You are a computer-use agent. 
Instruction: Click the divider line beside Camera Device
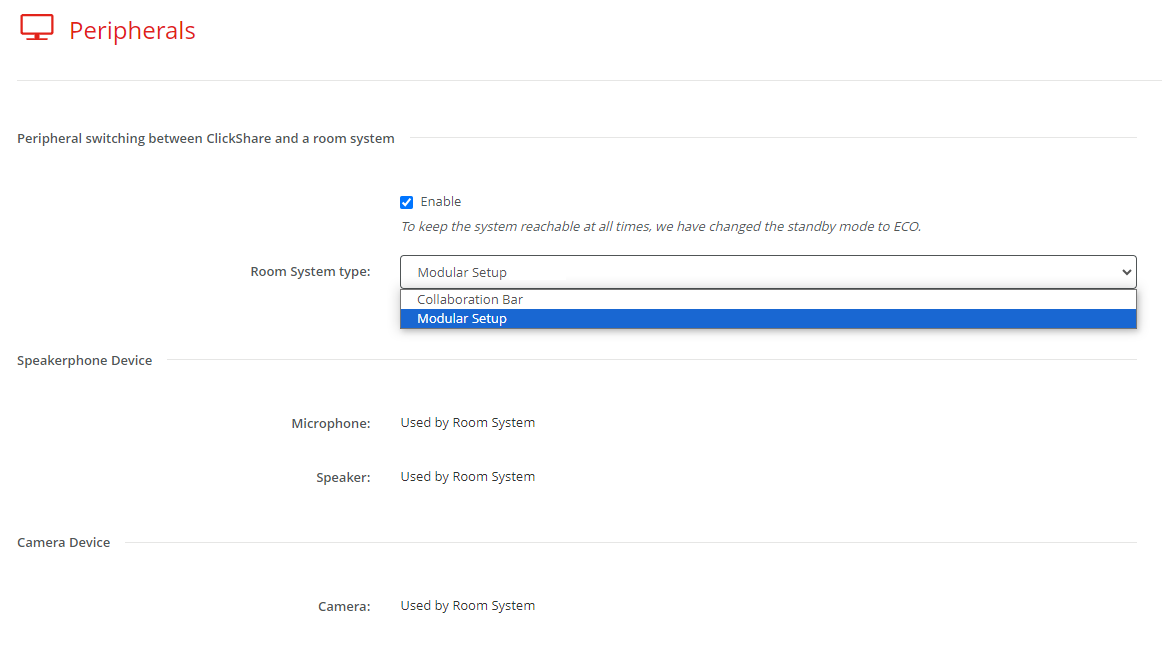[x=630, y=543]
